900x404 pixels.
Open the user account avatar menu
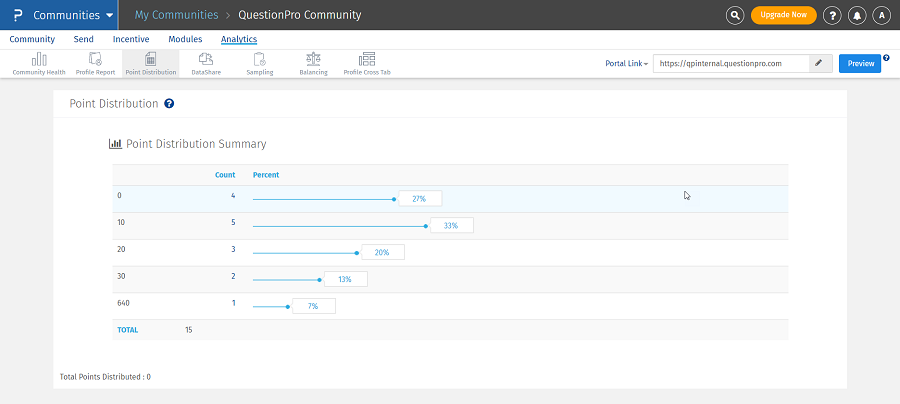point(882,15)
